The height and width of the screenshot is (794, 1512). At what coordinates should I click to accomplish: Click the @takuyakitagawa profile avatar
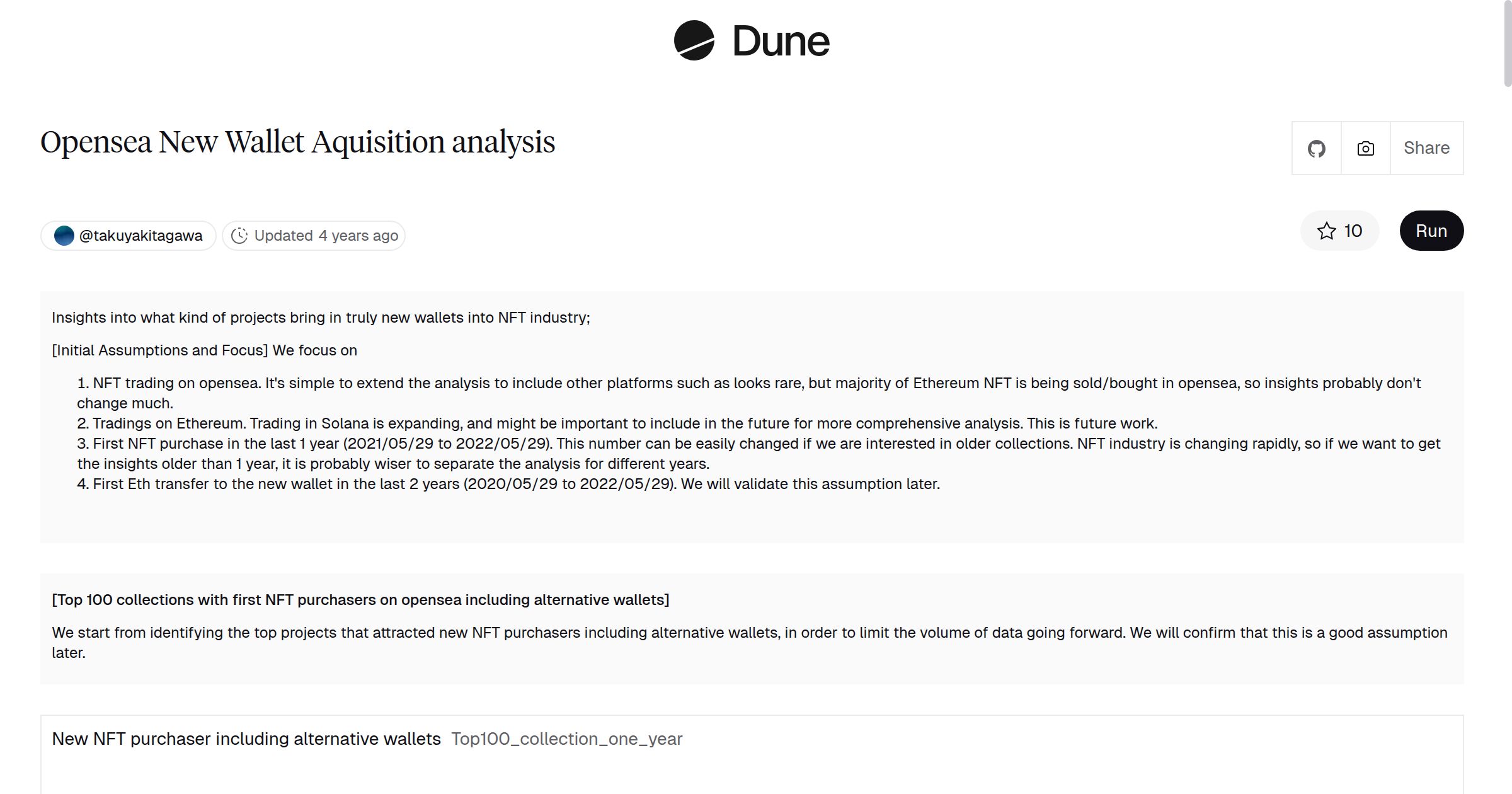(64, 235)
